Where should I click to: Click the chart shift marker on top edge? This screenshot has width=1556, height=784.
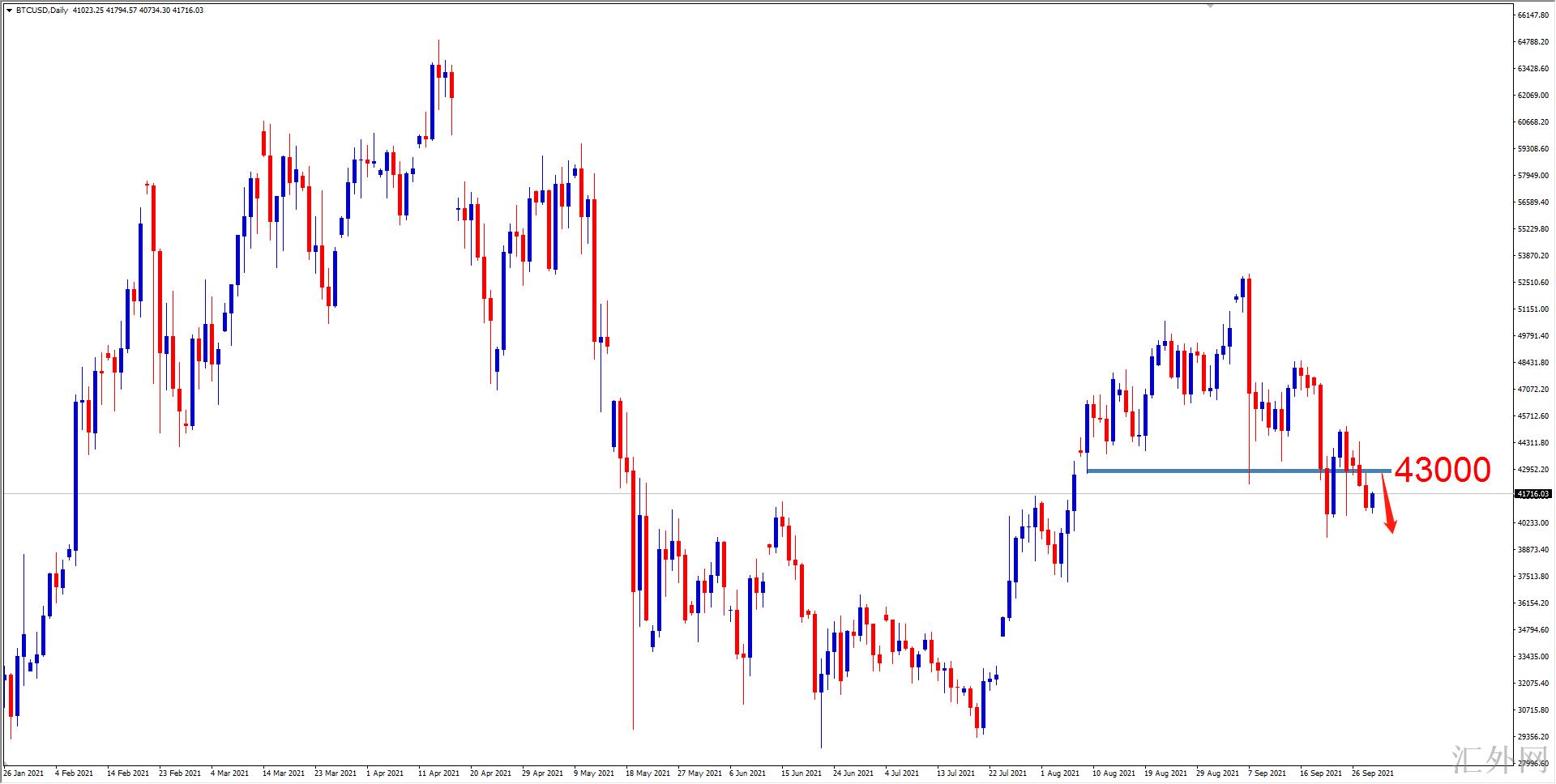[1210, 6]
